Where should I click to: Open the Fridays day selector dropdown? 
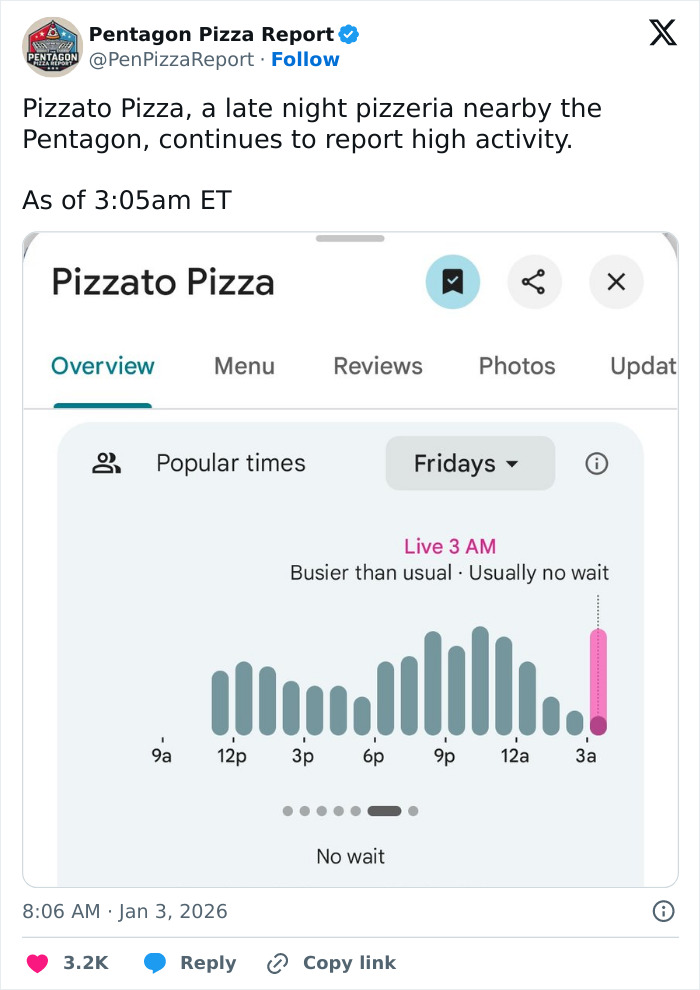tap(470, 463)
